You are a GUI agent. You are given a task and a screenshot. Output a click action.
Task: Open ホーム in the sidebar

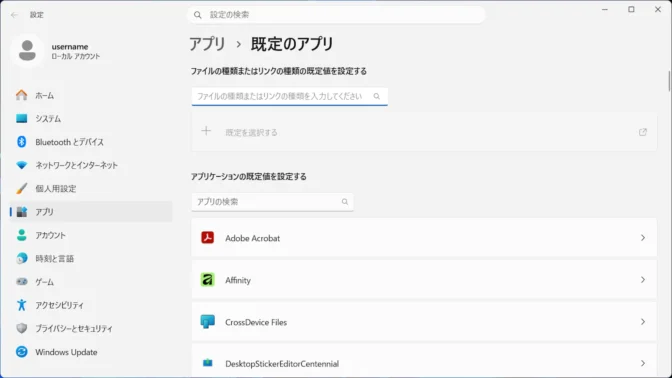point(91,95)
